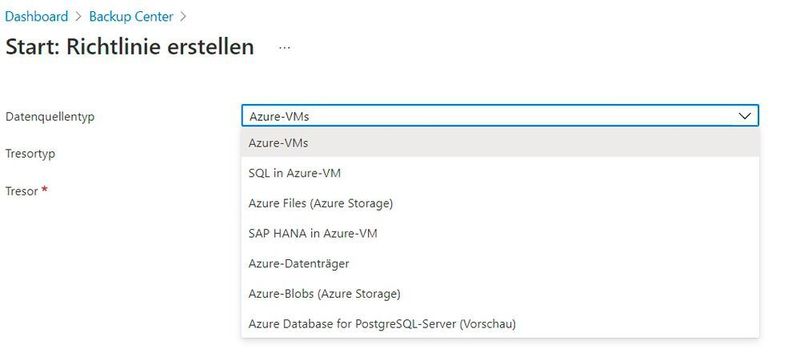Click the required Tresor label
This screenshot has width=800, height=361.
(27, 191)
